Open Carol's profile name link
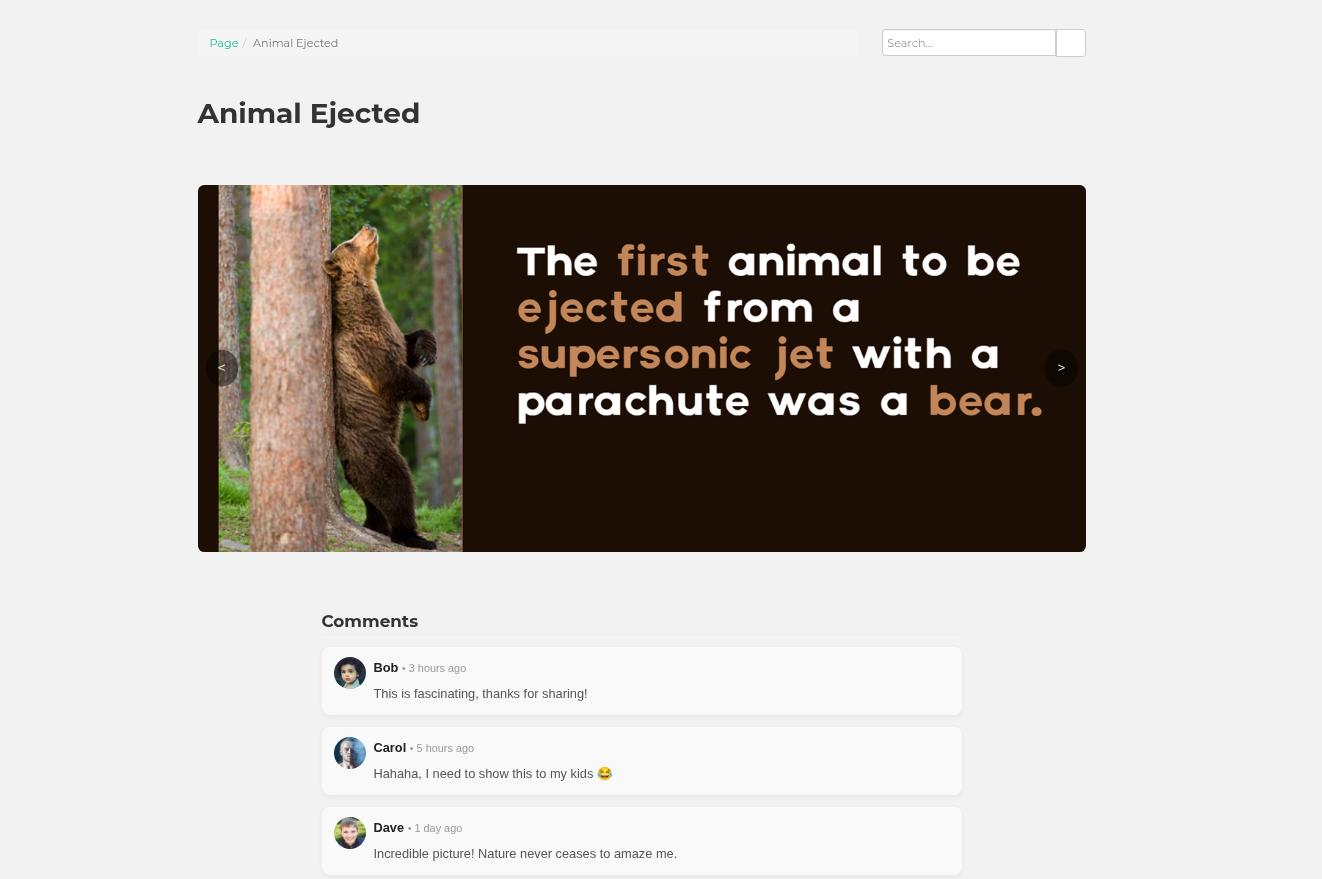The width and height of the screenshot is (1322, 879). click(x=390, y=747)
